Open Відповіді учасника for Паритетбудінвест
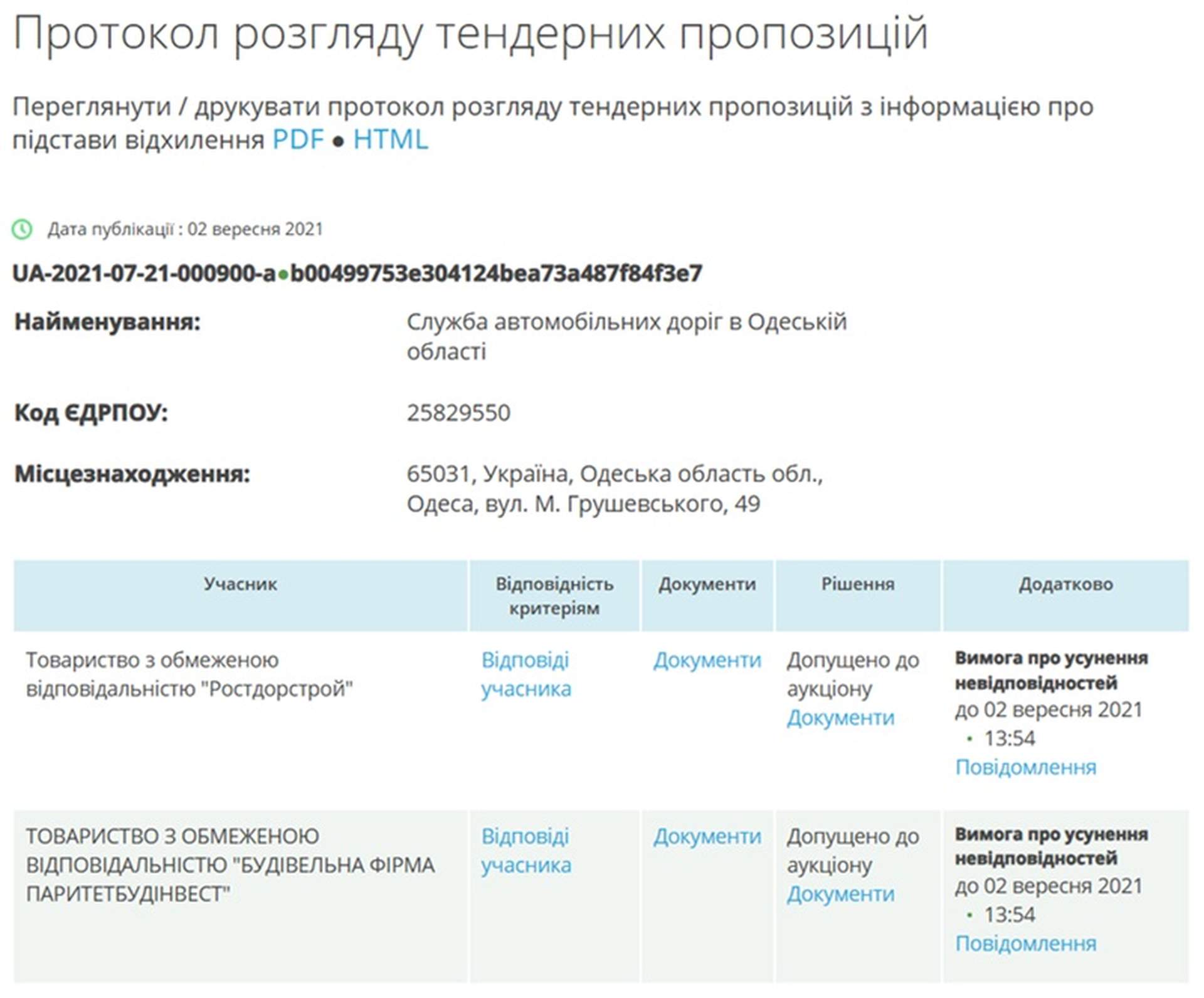1204x998 pixels. point(527,850)
